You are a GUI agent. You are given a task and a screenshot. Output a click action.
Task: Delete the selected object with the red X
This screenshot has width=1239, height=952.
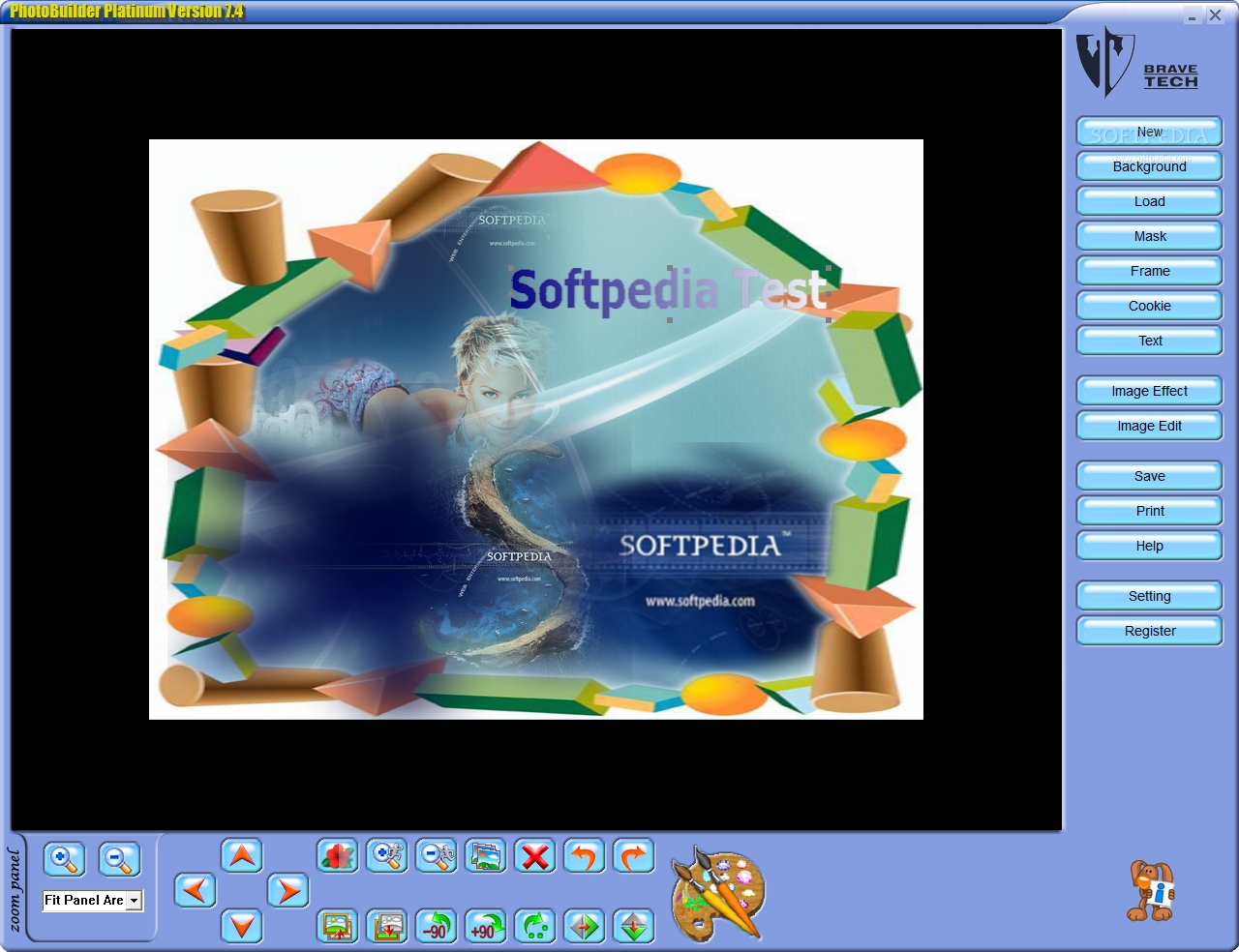(x=535, y=856)
